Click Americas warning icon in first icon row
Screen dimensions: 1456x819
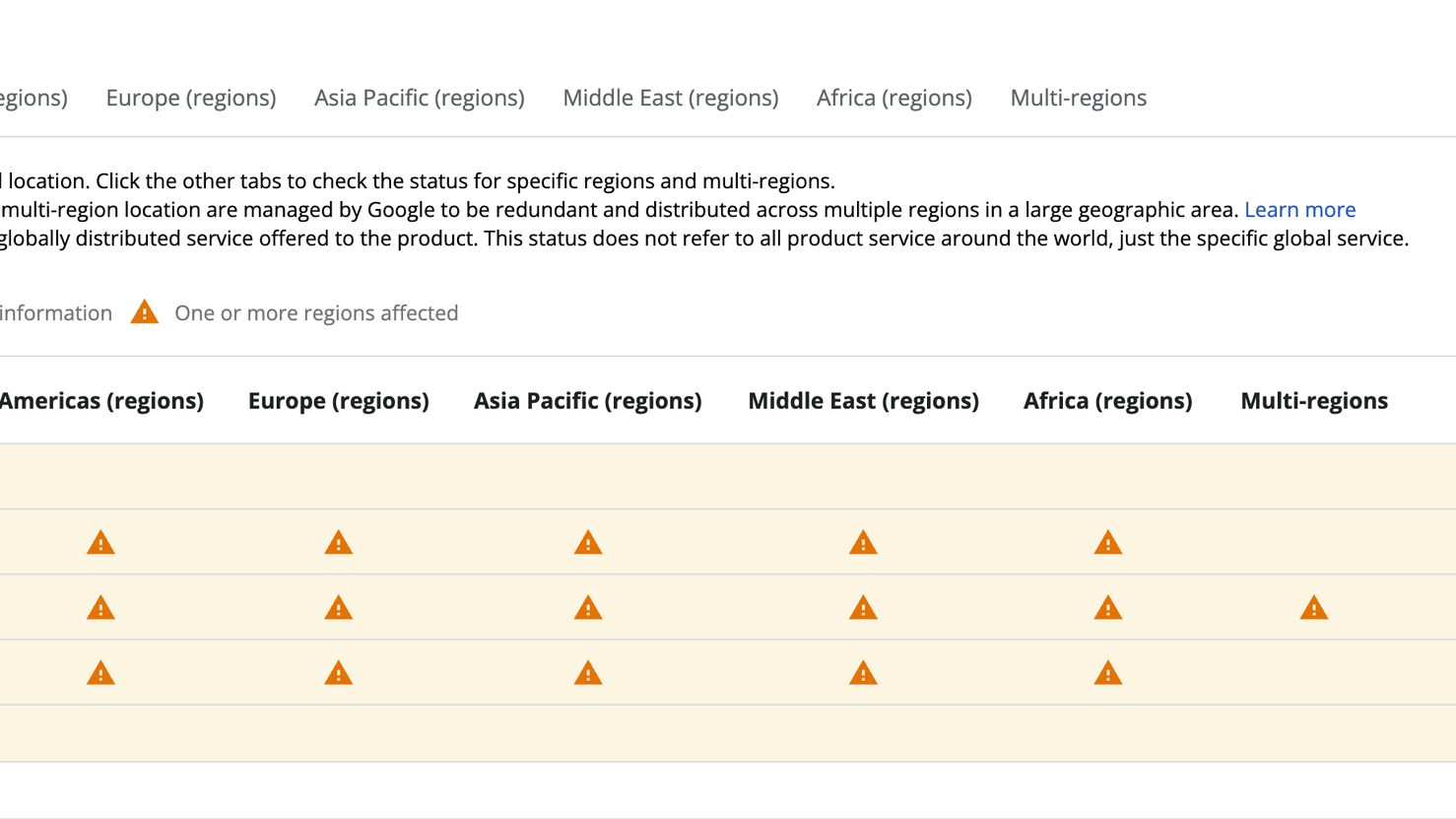(100, 542)
